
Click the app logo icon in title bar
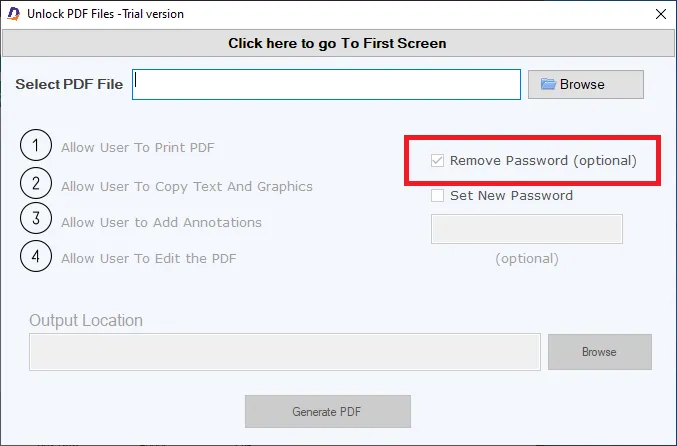(13, 14)
